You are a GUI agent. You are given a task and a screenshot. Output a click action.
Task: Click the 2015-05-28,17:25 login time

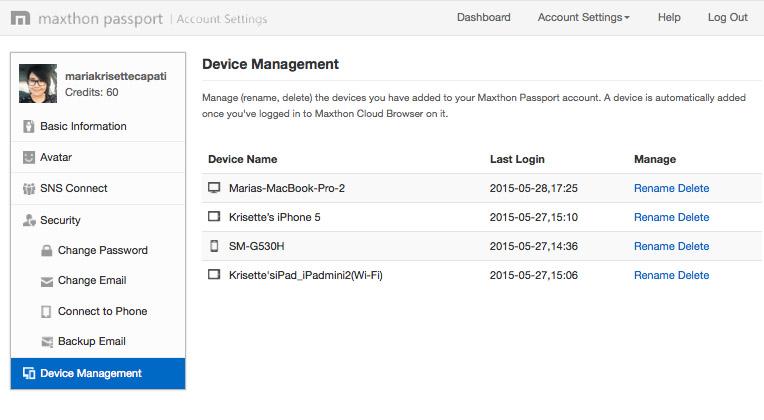pos(534,189)
